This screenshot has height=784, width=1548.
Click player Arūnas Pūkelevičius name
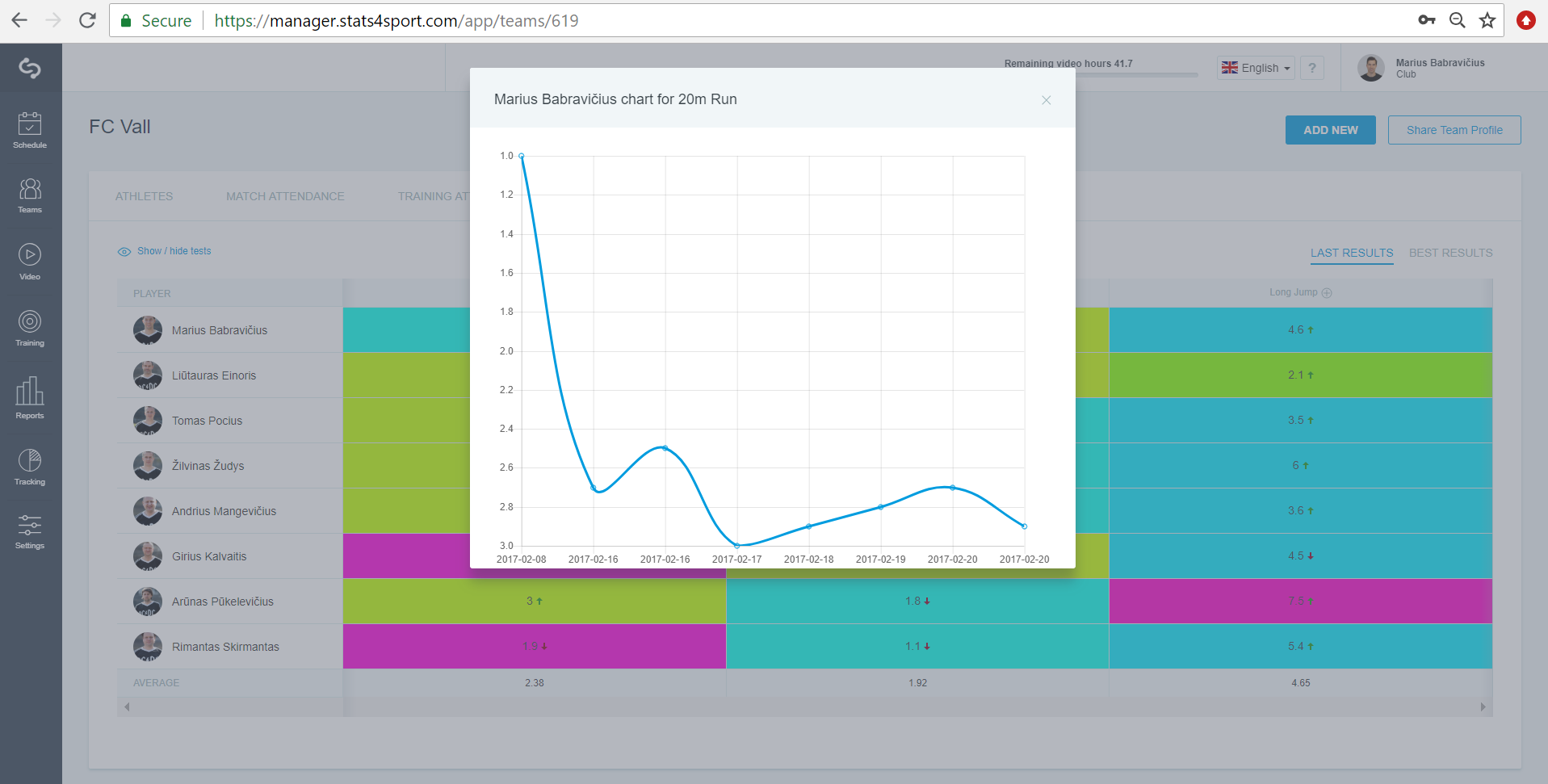coord(223,602)
